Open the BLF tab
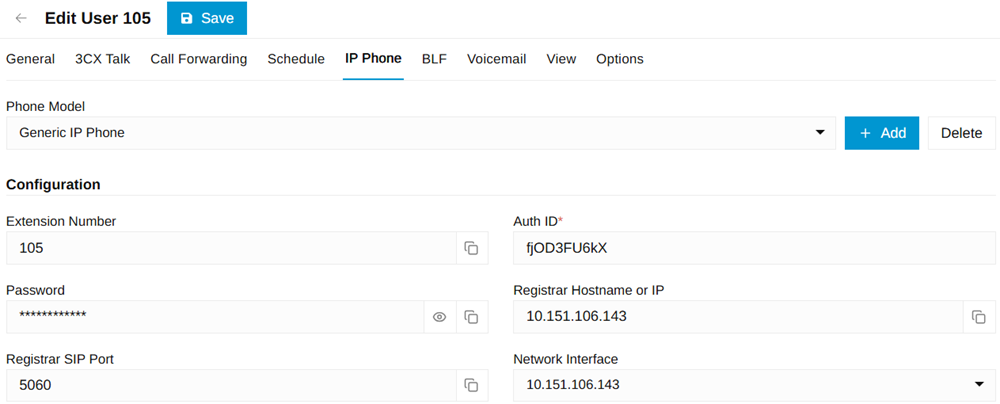The height and width of the screenshot is (404, 1000). click(434, 59)
